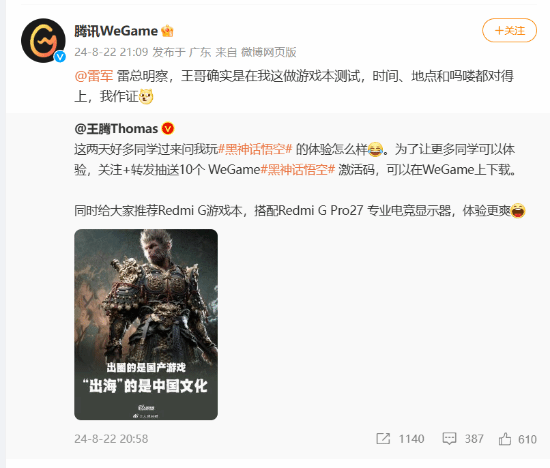Click the 腾讯WeGame account name
This screenshot has height=468, width=550.
[x=116, y=31]
